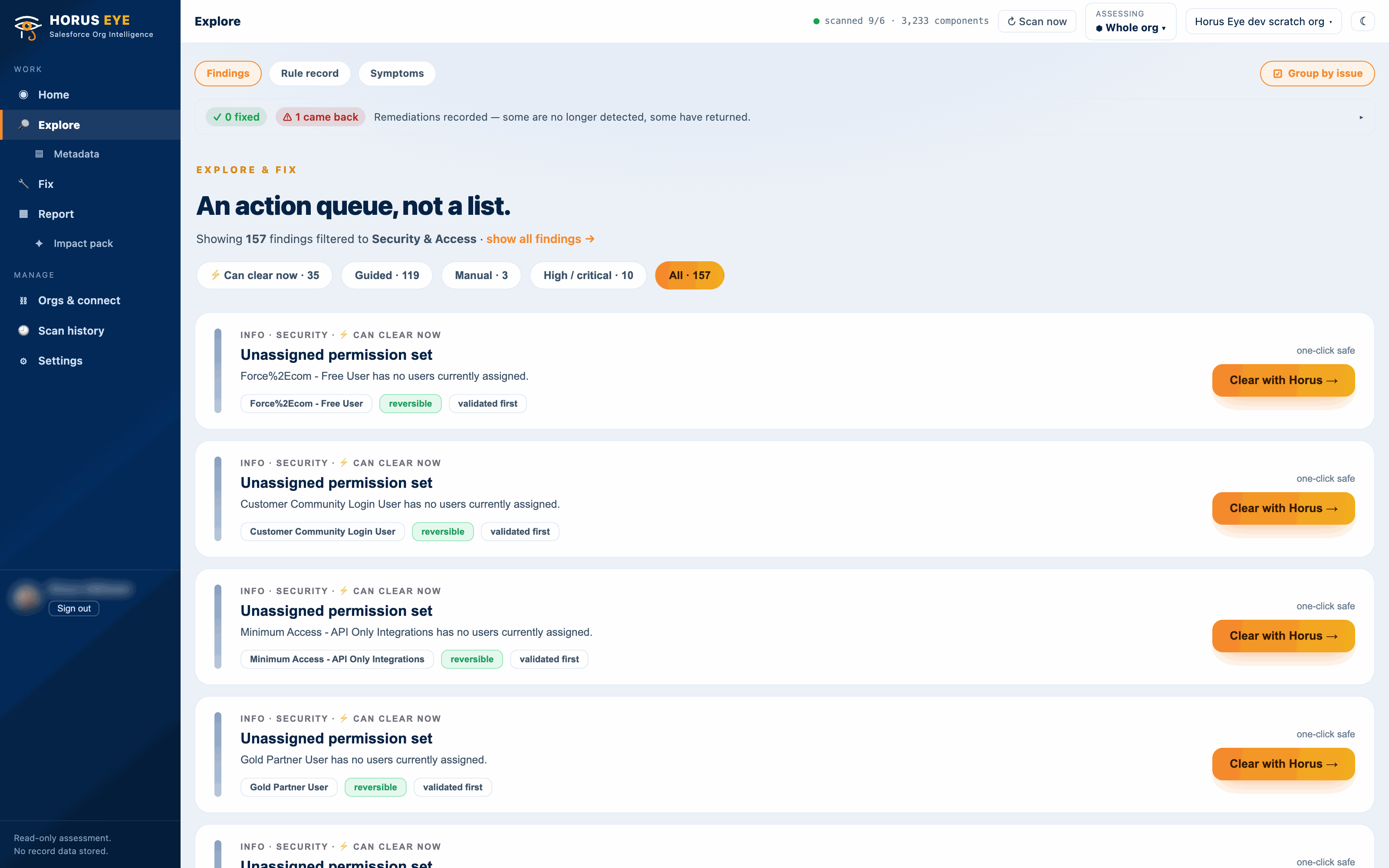Open the Report section
The image size is (1389, 868).
[90, 214]
